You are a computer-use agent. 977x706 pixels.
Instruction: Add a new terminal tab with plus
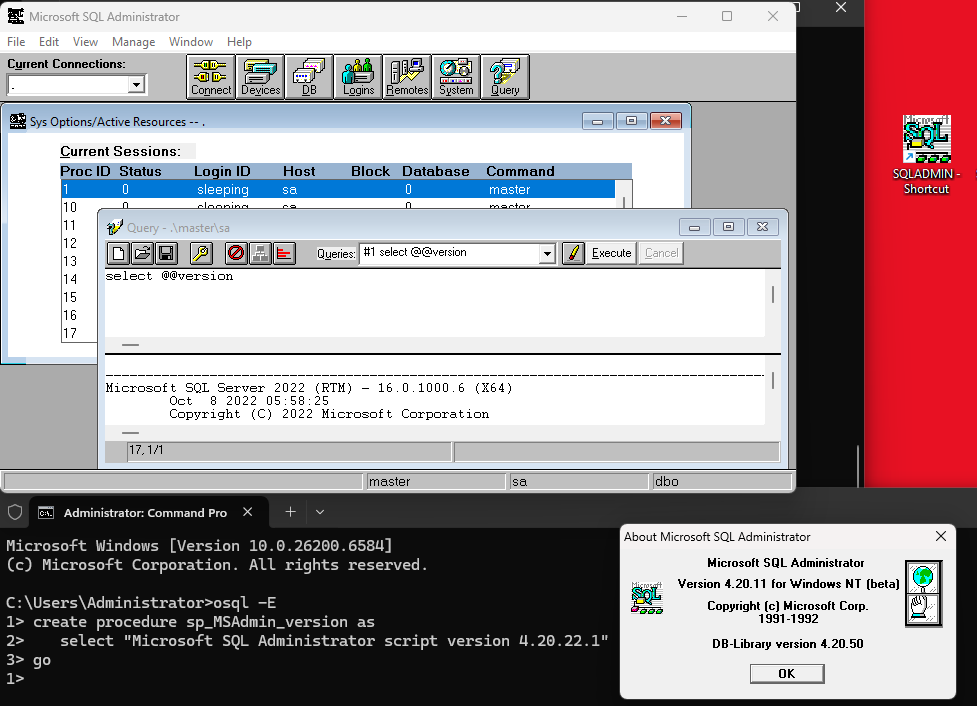(290, 512)
